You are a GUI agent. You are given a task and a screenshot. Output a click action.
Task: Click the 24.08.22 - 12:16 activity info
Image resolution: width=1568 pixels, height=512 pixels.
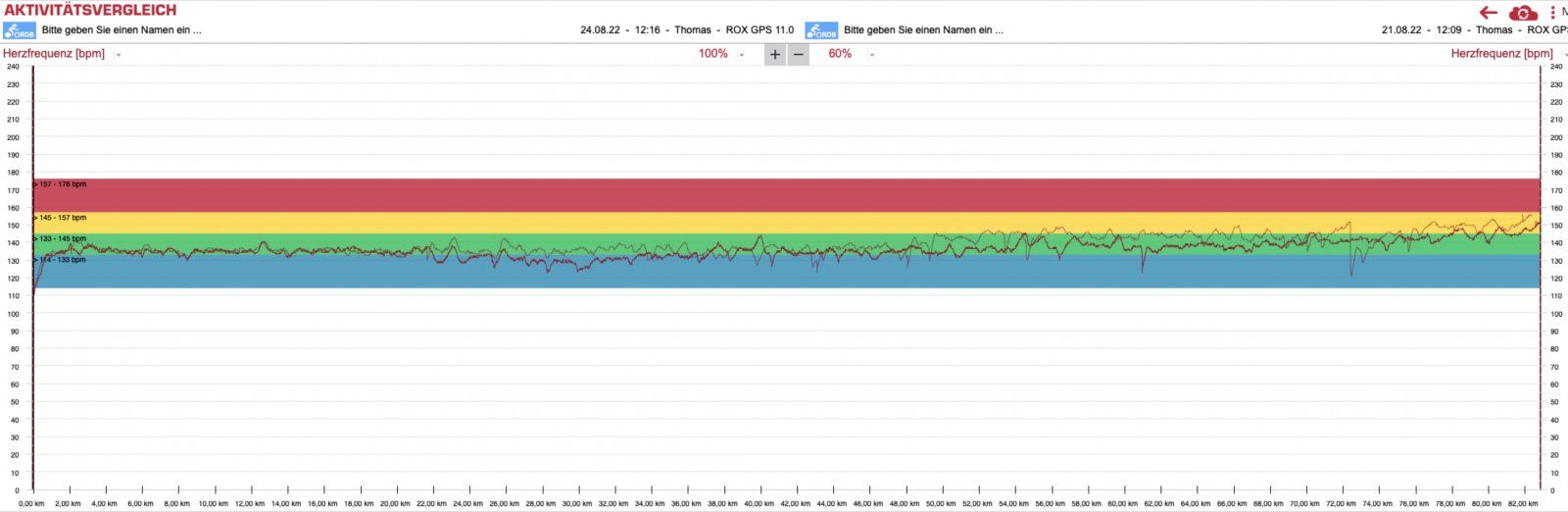[x=686, y=30]
